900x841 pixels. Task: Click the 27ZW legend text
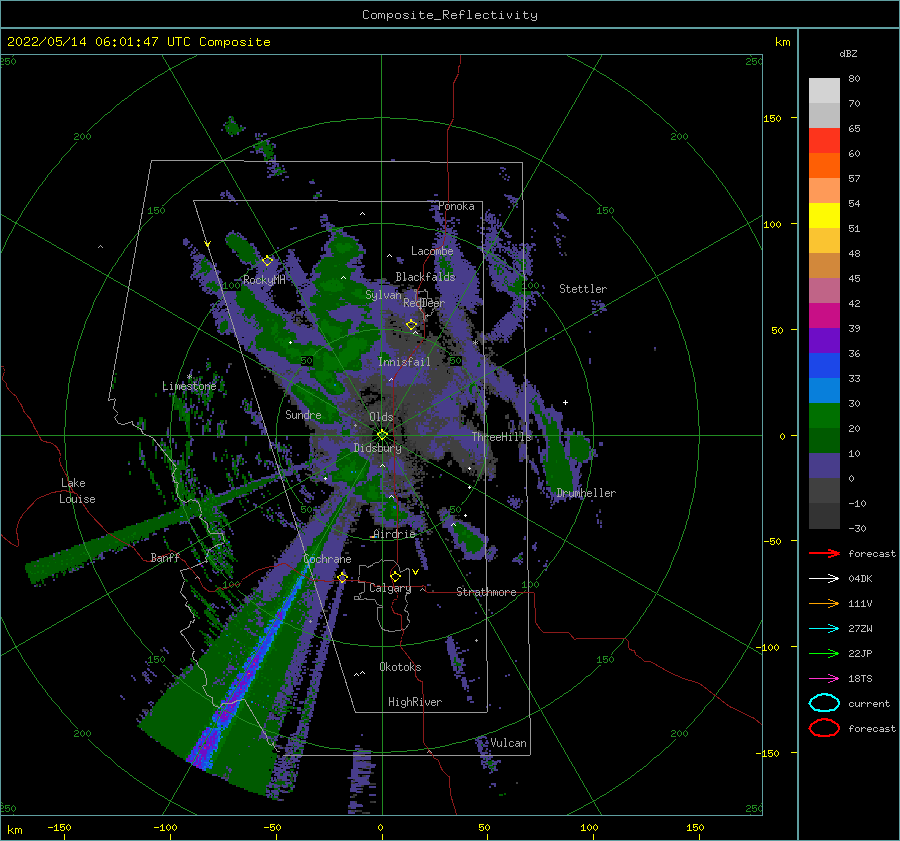[860, 629]
